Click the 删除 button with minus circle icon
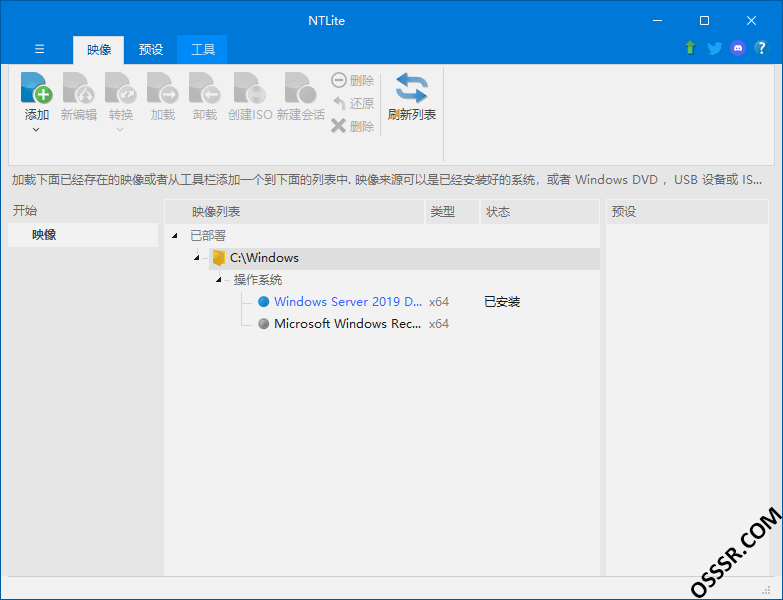The width and height of the screenshot is (783, 600). pos(353,80)
